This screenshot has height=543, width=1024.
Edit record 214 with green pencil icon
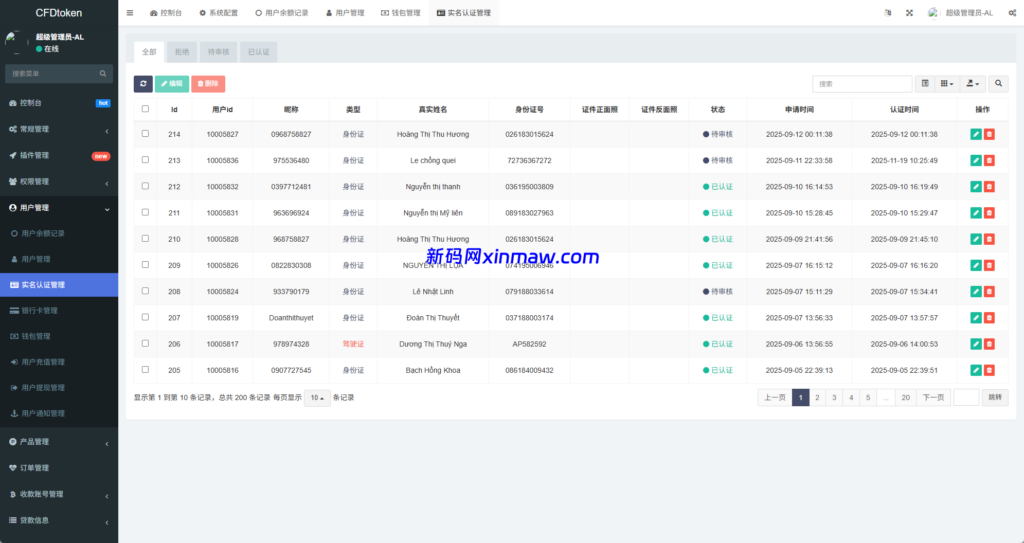pos(976,134)
